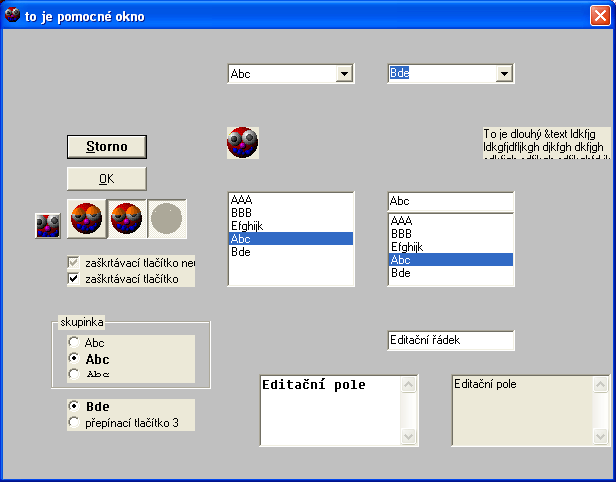Click the clown icon in the title bar

click(x=13, y=15)
